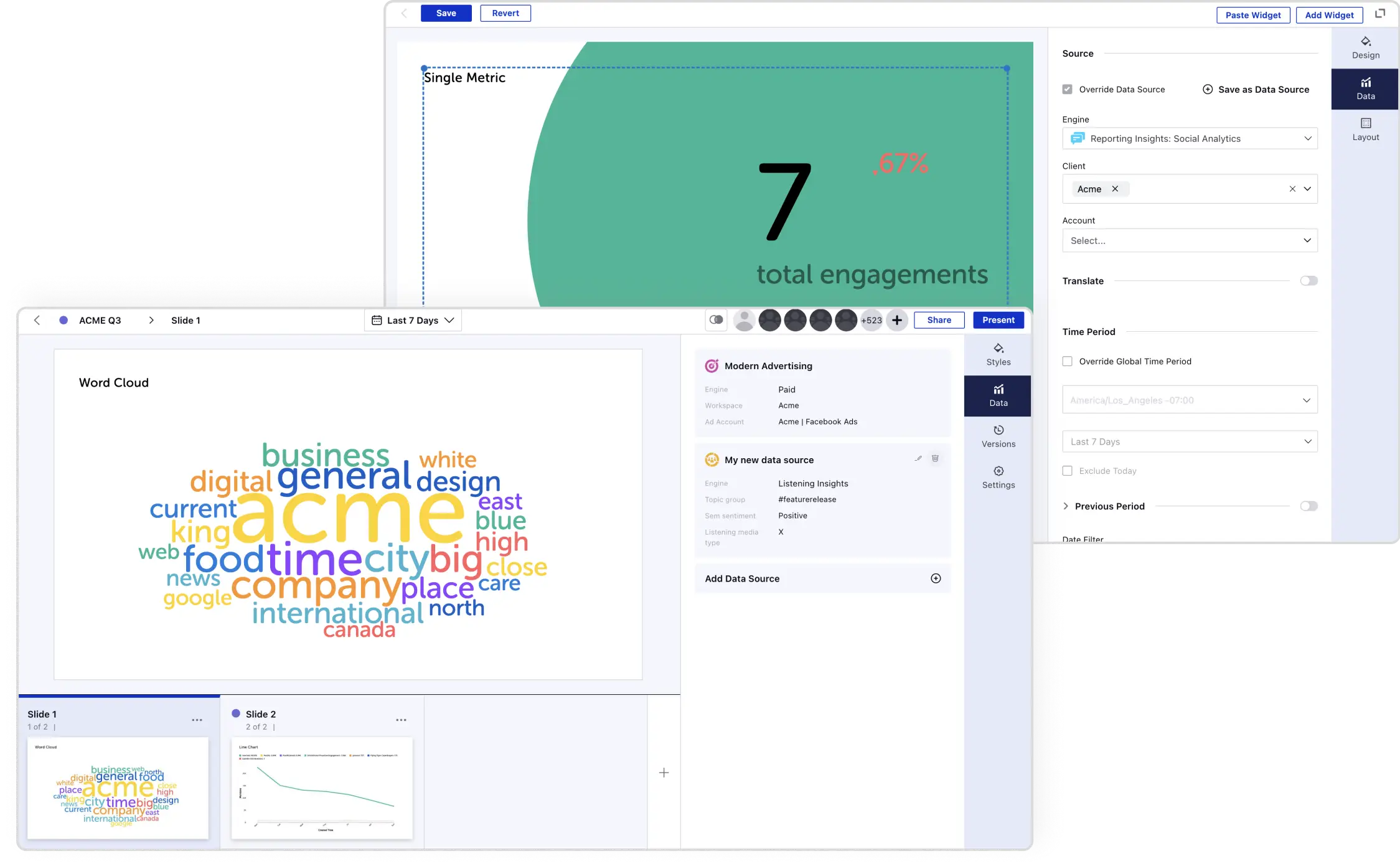Screen dimensions: 1400x866
Task: Click the Add Data Source plus icon
Action: (x=935, y=578)
